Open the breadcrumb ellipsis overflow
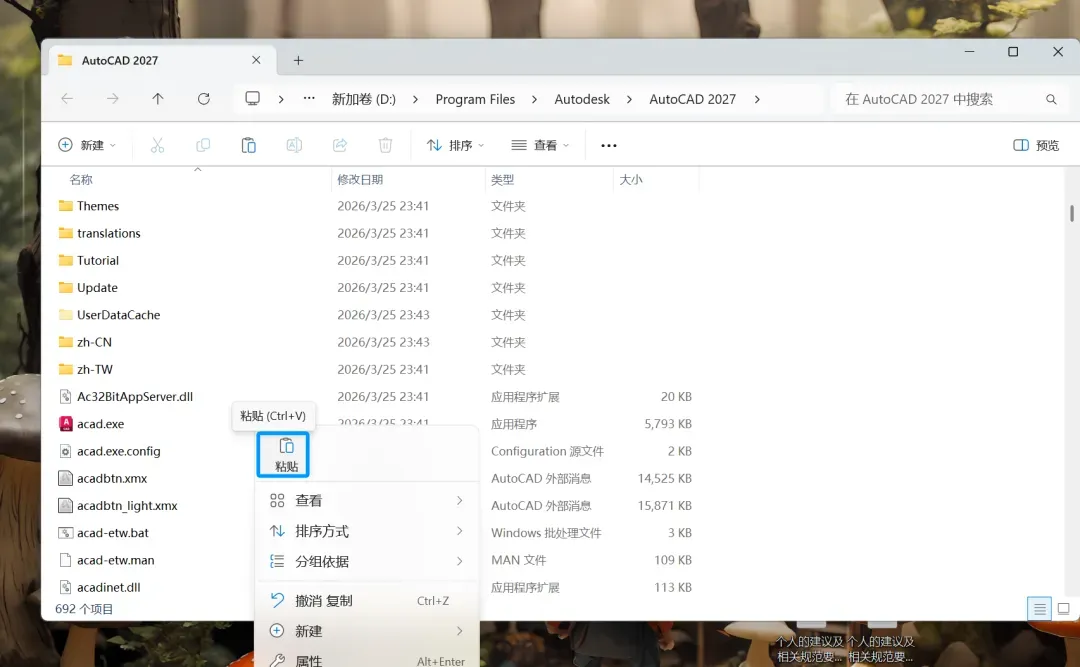This screenshot has height=667, width=1080. (x=309, y=99)
